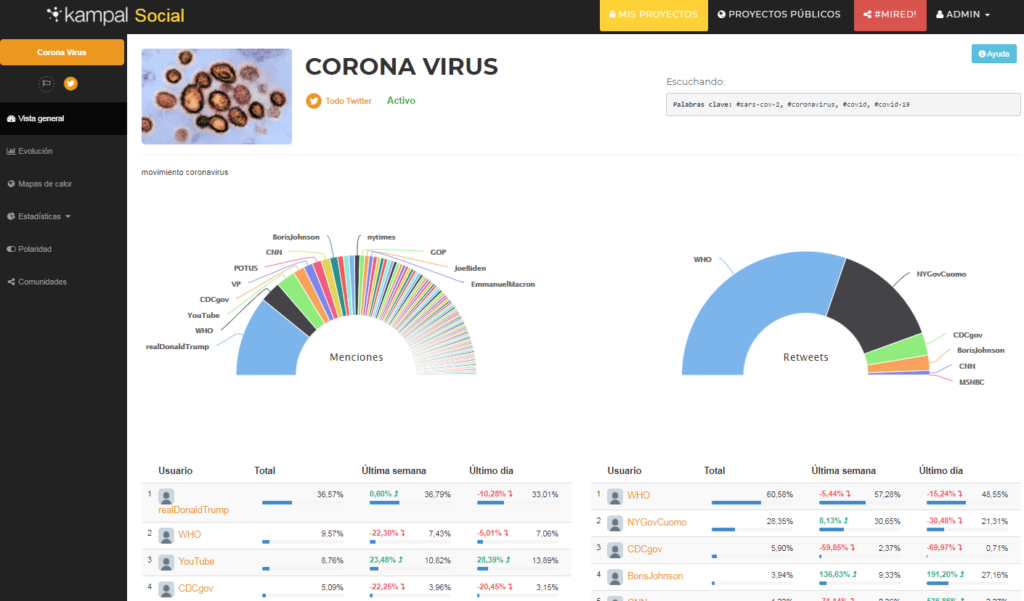
Task: Click the realDonaldTrump chart label
Action: [x=177, y=346]
